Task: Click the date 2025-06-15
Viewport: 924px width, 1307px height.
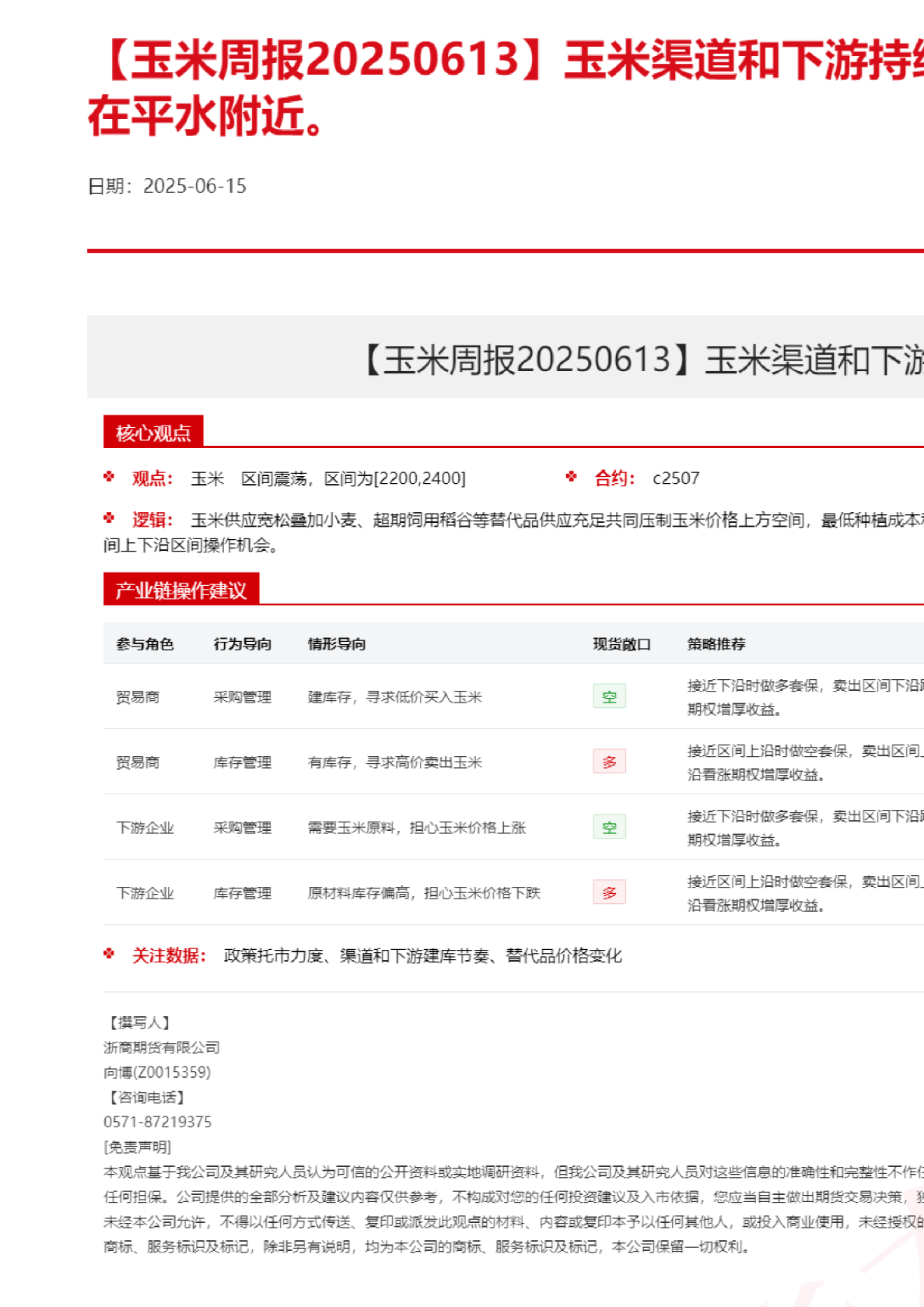Action: coord(194,186)
